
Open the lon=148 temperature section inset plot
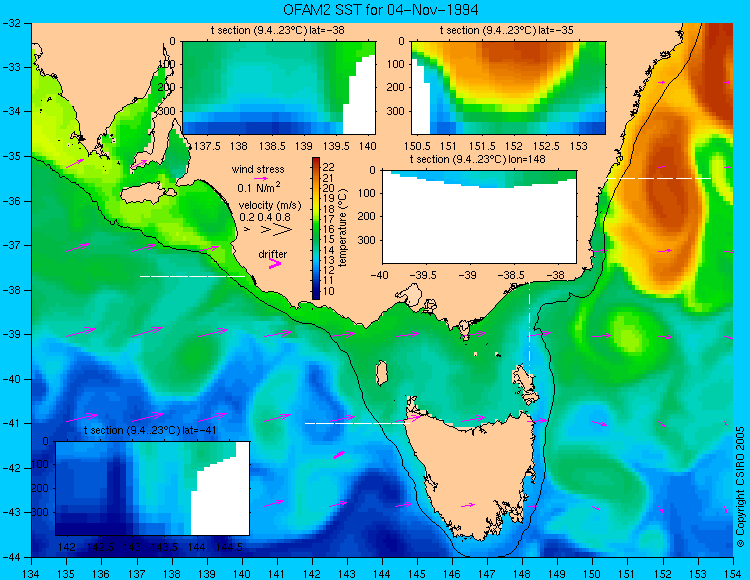[x=479, y=217]
